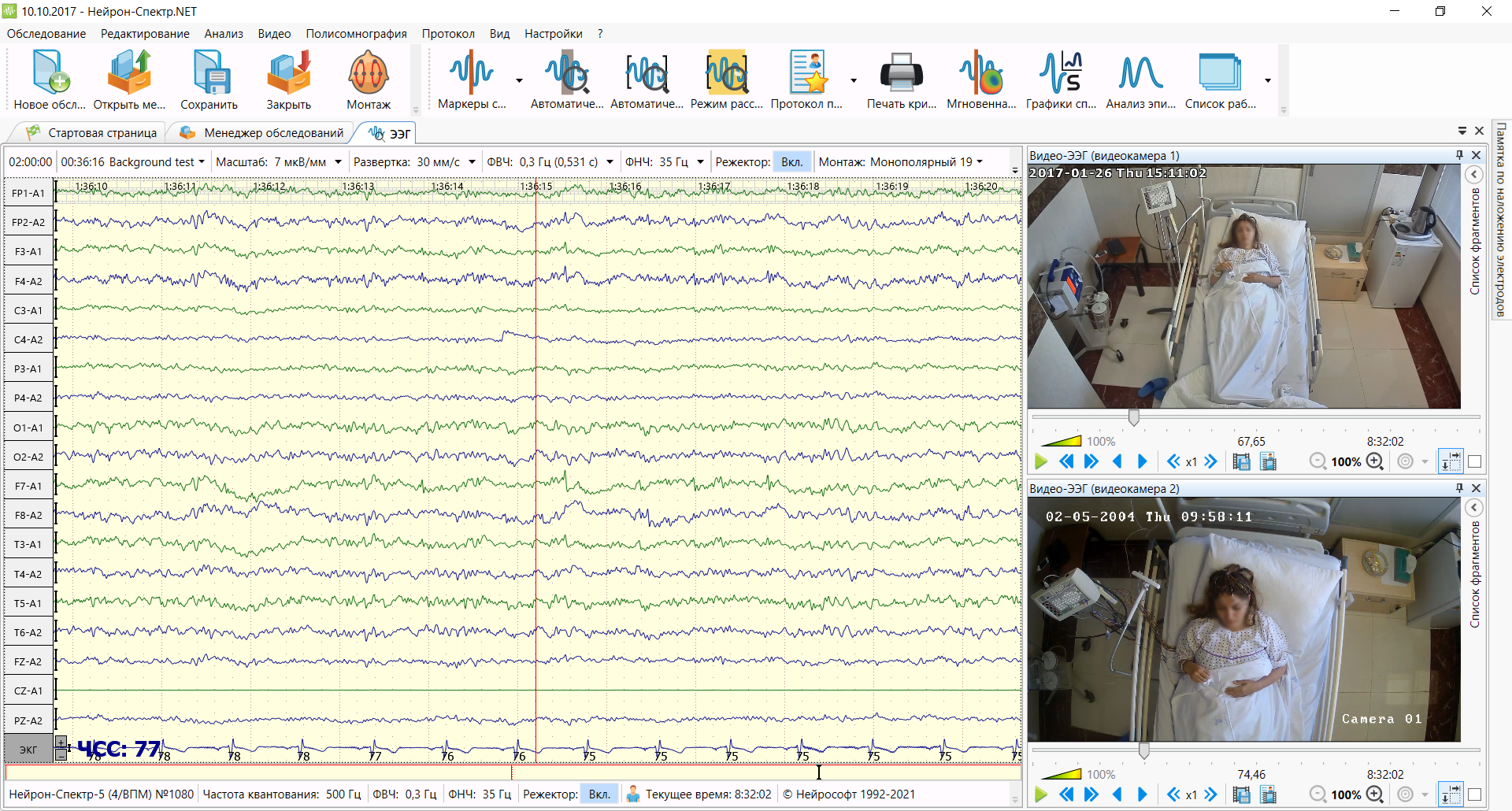The height and width of the screenshot is (811, 1512).
Task: Click the FP1-A1 channel label button
Action: [28, 193]
